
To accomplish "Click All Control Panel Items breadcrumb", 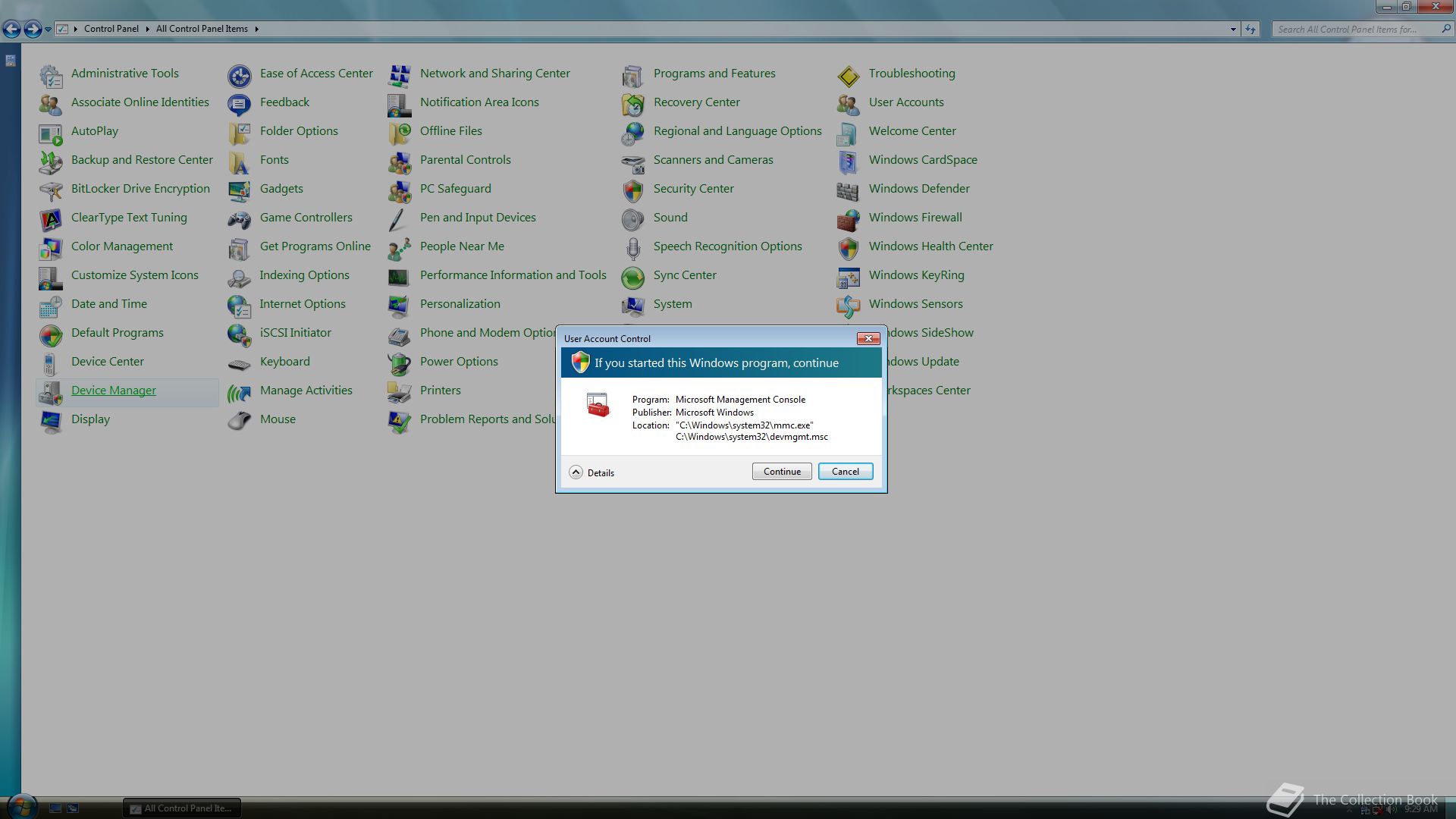I will point(202,29).
